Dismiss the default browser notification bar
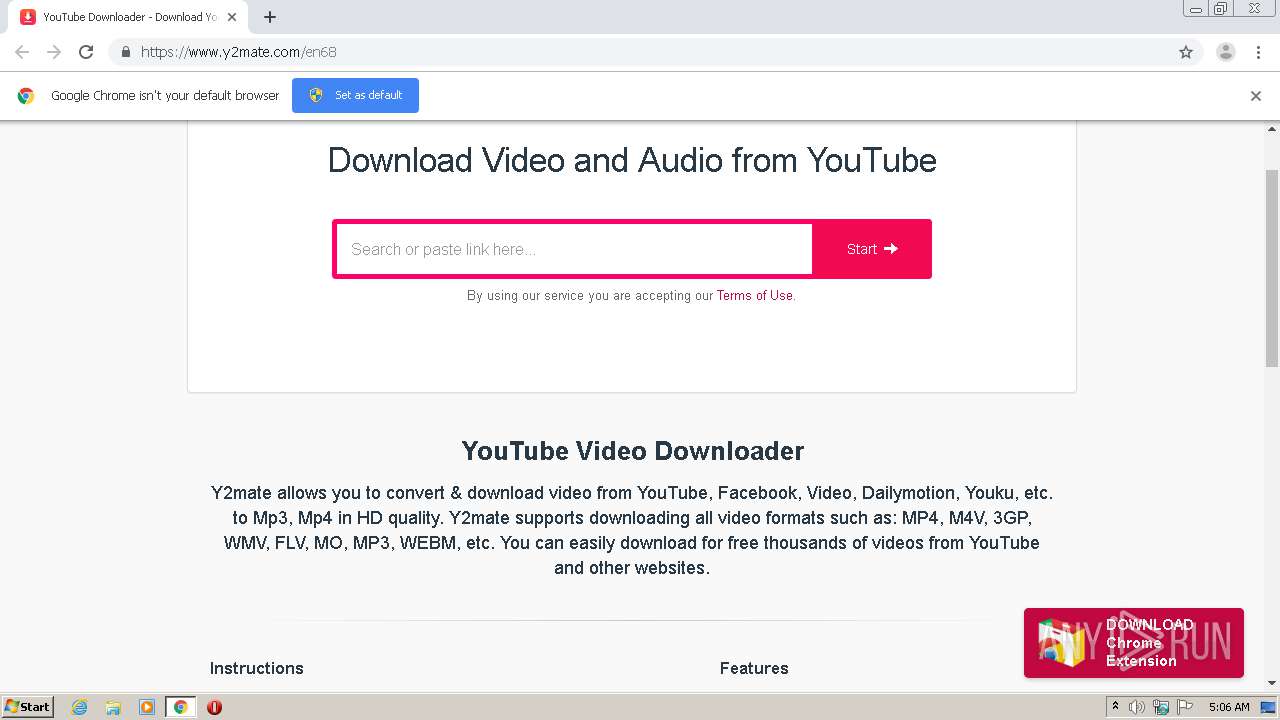Image resolution: width=1280 pixels, height=720 pixels. (1256, 96)
